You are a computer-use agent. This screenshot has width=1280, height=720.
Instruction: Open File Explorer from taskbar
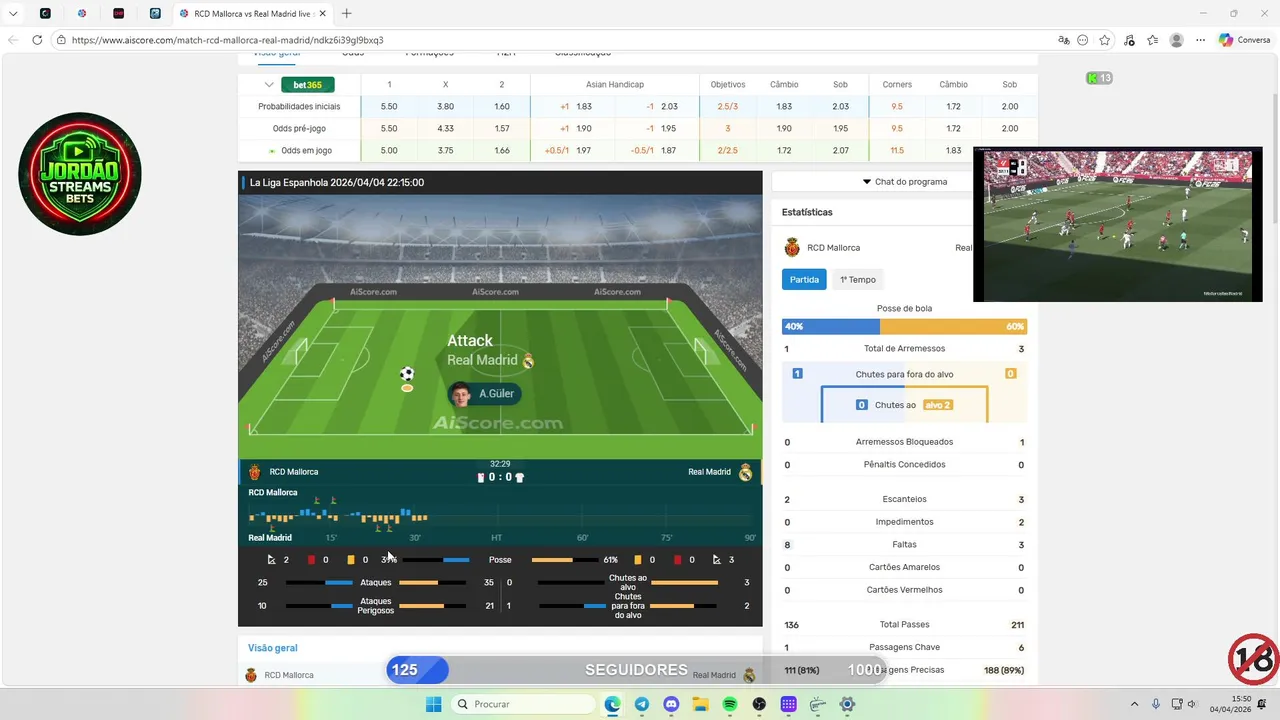coord(700,704)
